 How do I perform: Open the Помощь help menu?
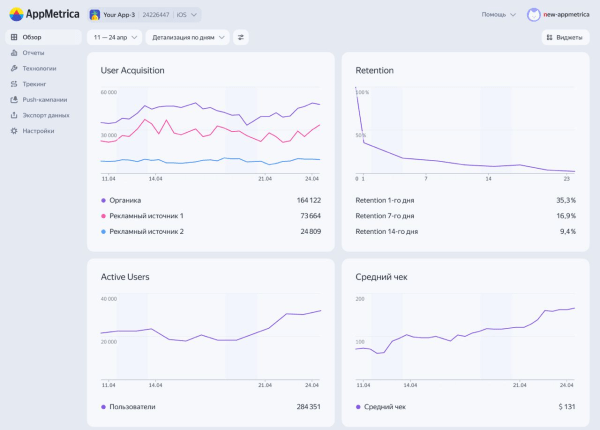[498, 15]
